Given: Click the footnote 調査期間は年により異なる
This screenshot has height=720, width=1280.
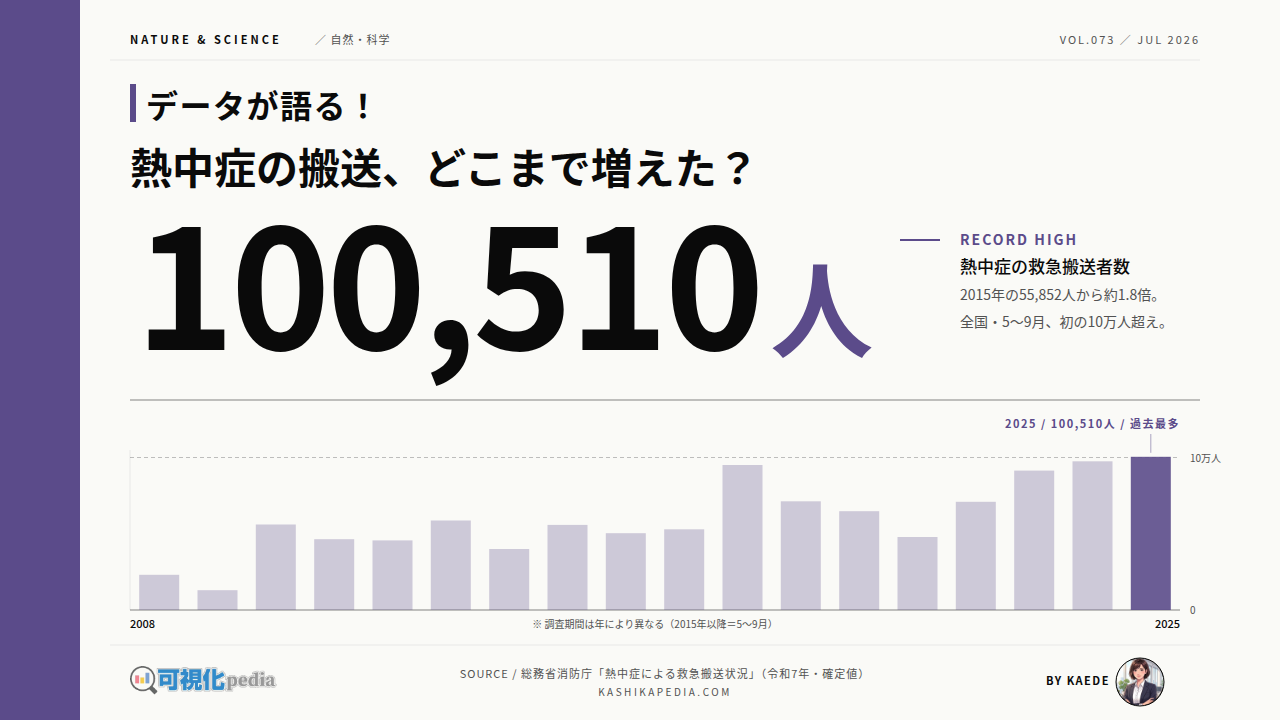Looking at the screenshot, I should [x=652, y=624].
